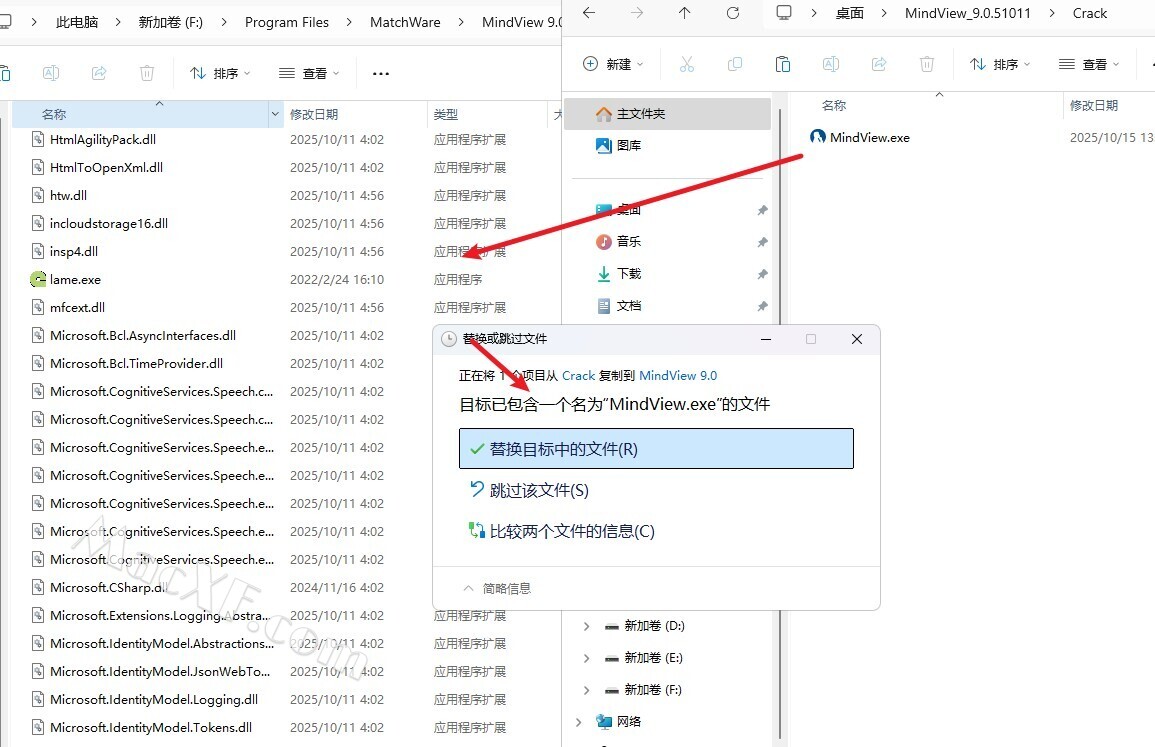The width and height of the screenshot is (1155, 747).
Task: Unpin the 下载 folder using its pin icon
Action: pos(762,274)
